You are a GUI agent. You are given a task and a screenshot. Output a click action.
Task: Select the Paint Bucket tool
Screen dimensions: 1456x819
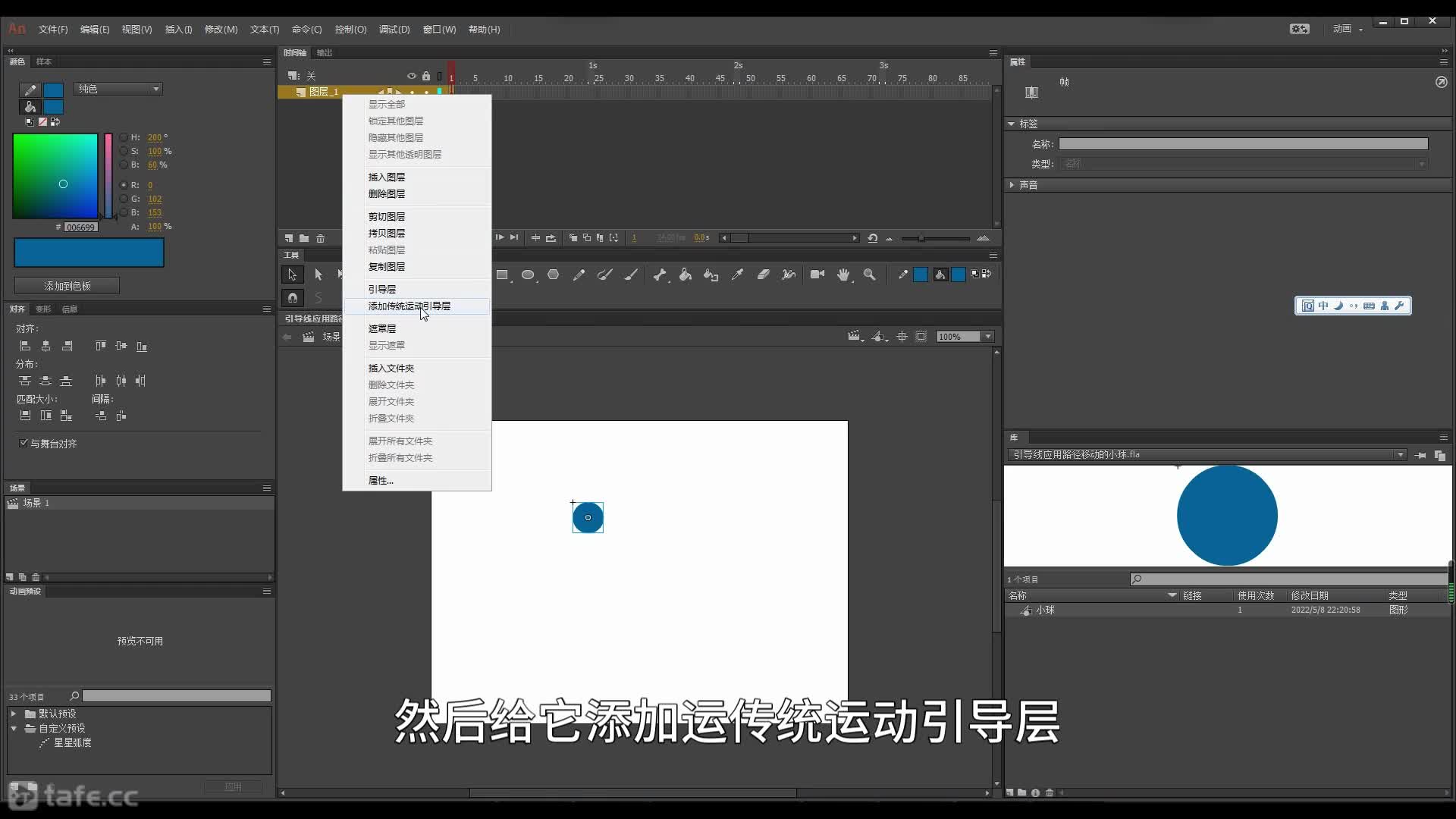685,275
